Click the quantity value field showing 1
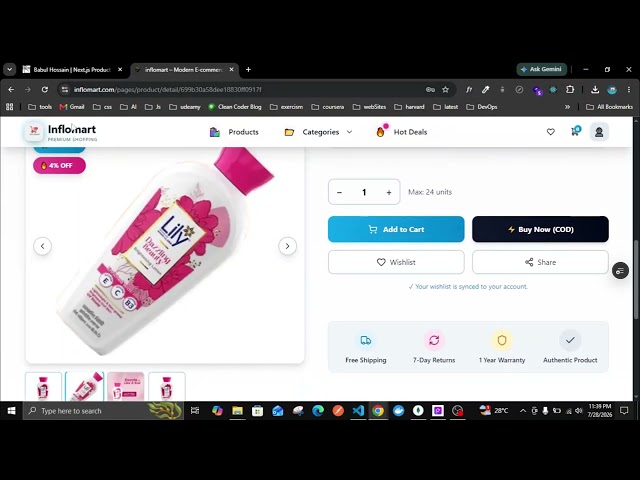Screen dimensions: 640x480 tap(364, 192)
